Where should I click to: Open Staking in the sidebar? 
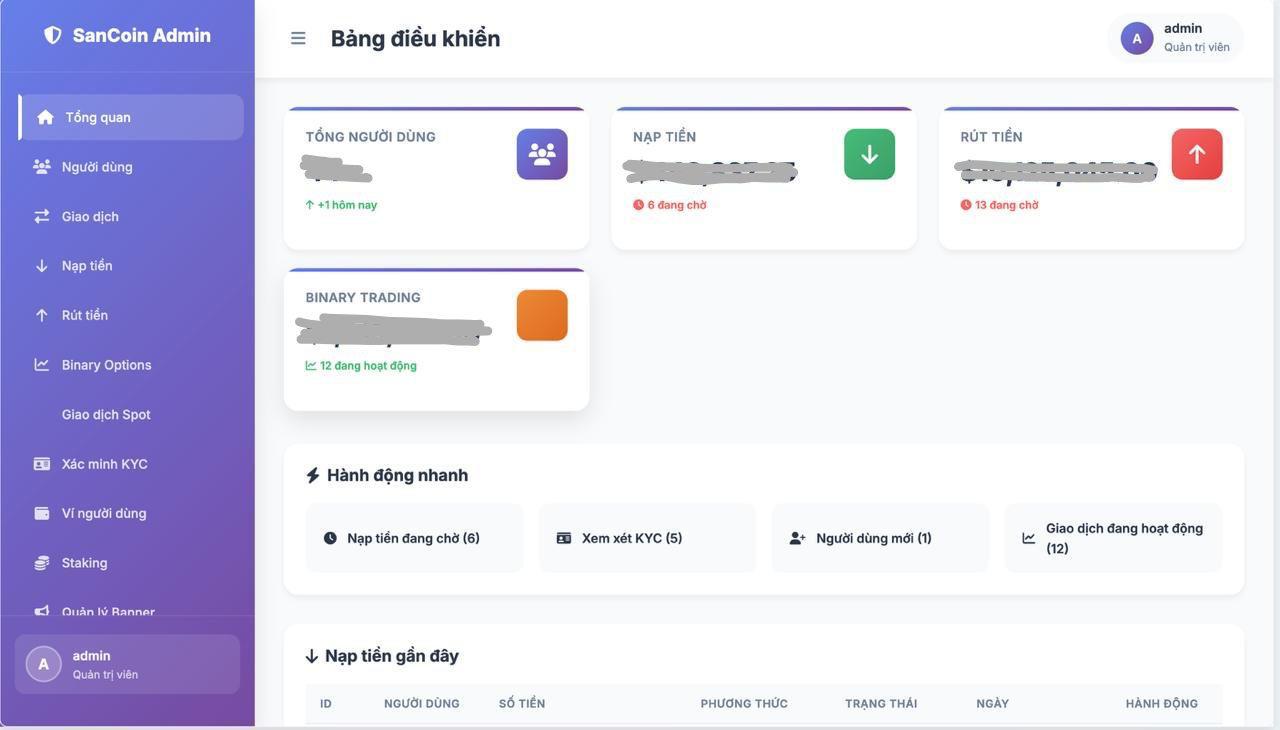click(84, 563)
